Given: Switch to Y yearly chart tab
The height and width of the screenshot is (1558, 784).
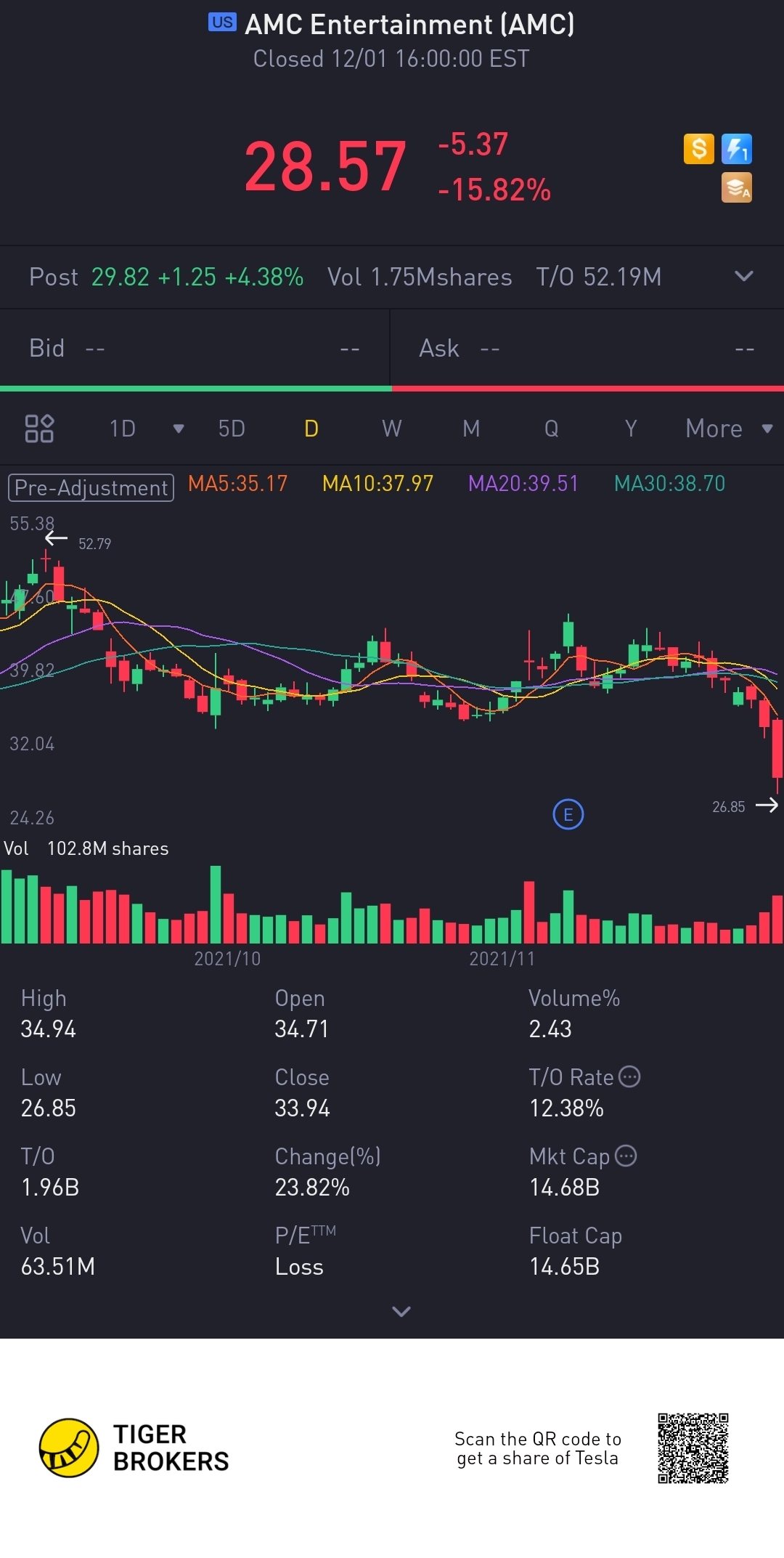Looking at the screenshot, I should [631, 429].
